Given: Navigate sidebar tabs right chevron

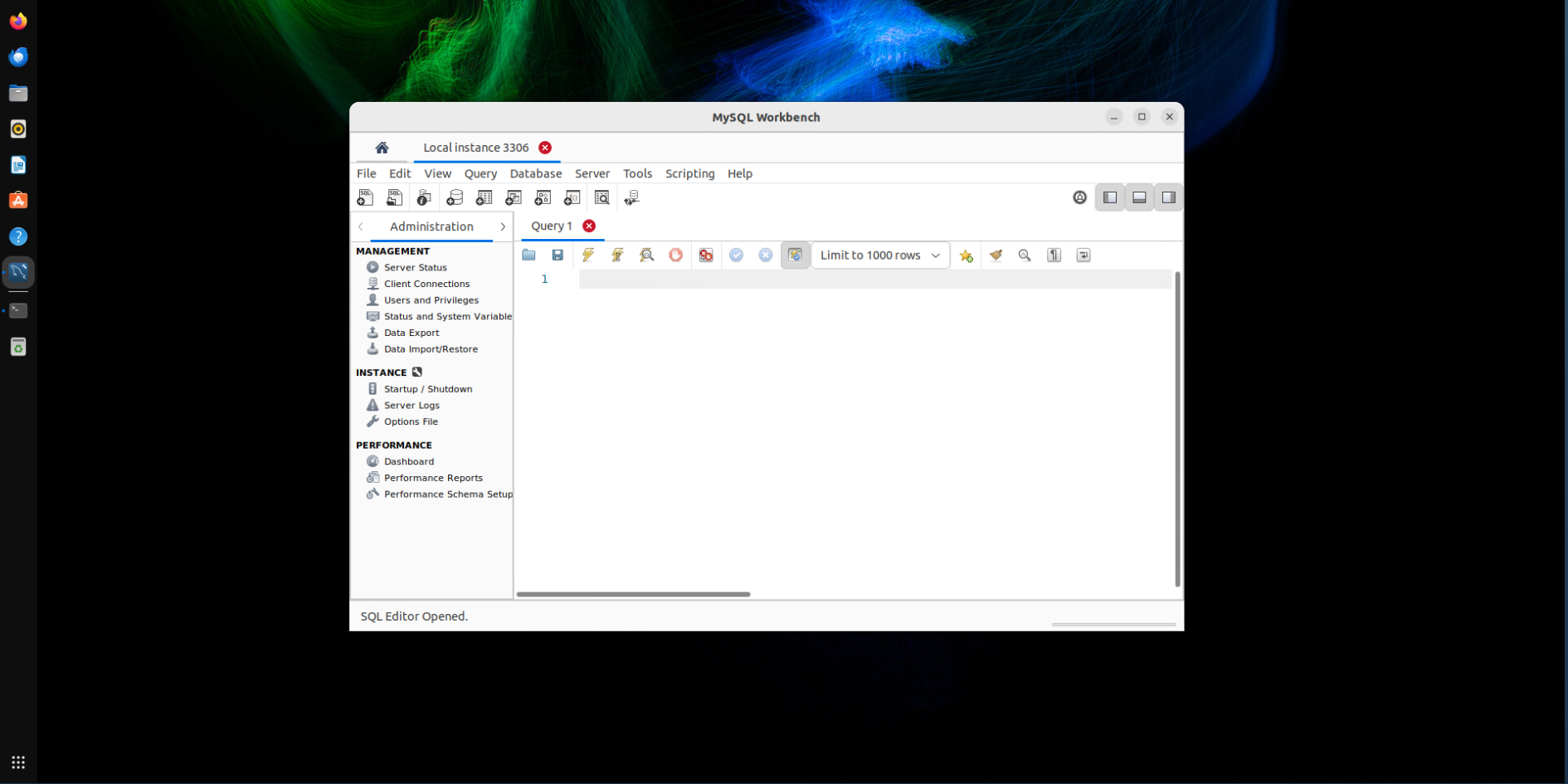Looking at the screenshot, I should tap(503, 226).
